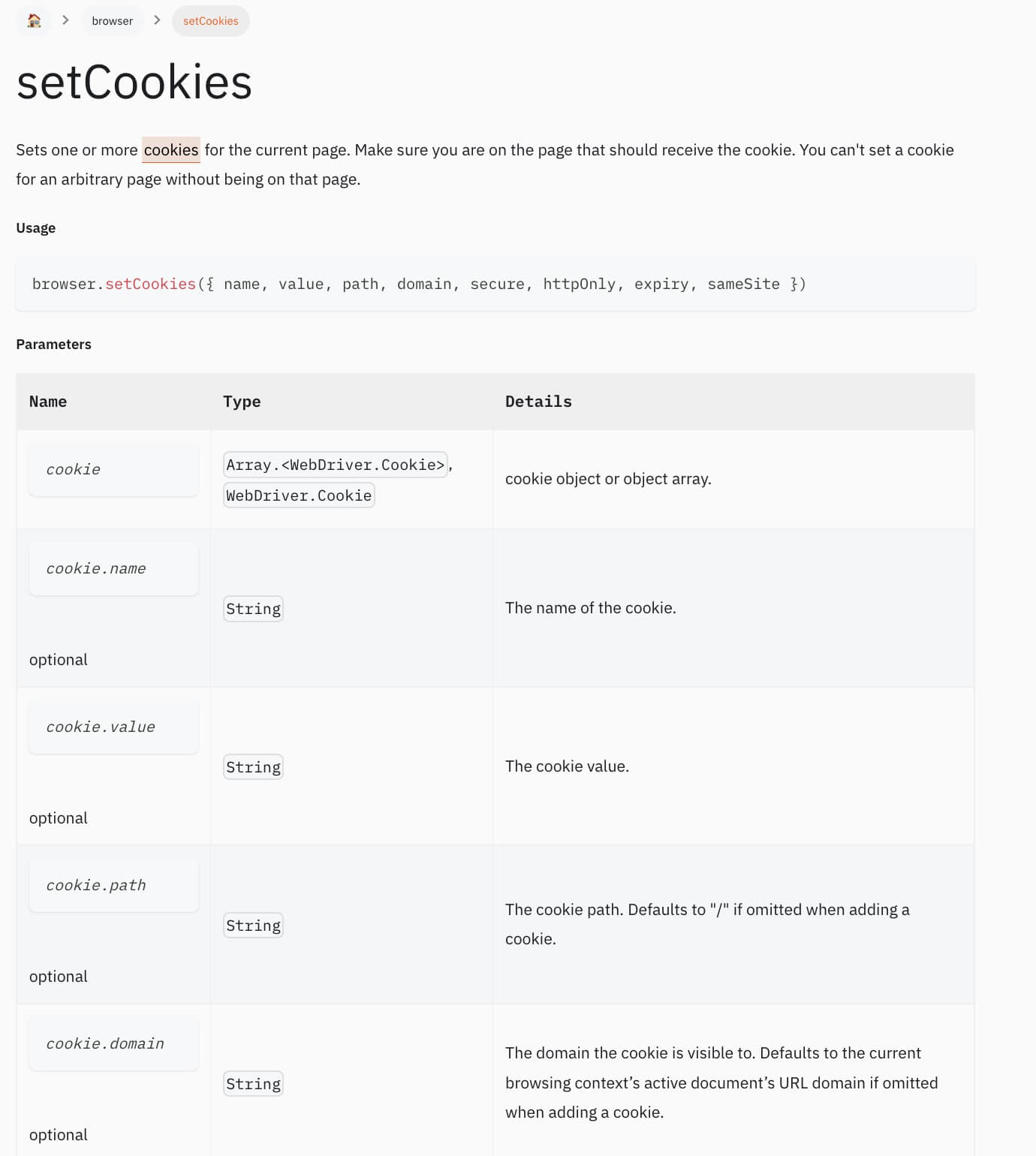This screenshot has height=1156, width=1036.
Task: Open the standalone WebDriver.Cookie type link
Action: point(299,495)
